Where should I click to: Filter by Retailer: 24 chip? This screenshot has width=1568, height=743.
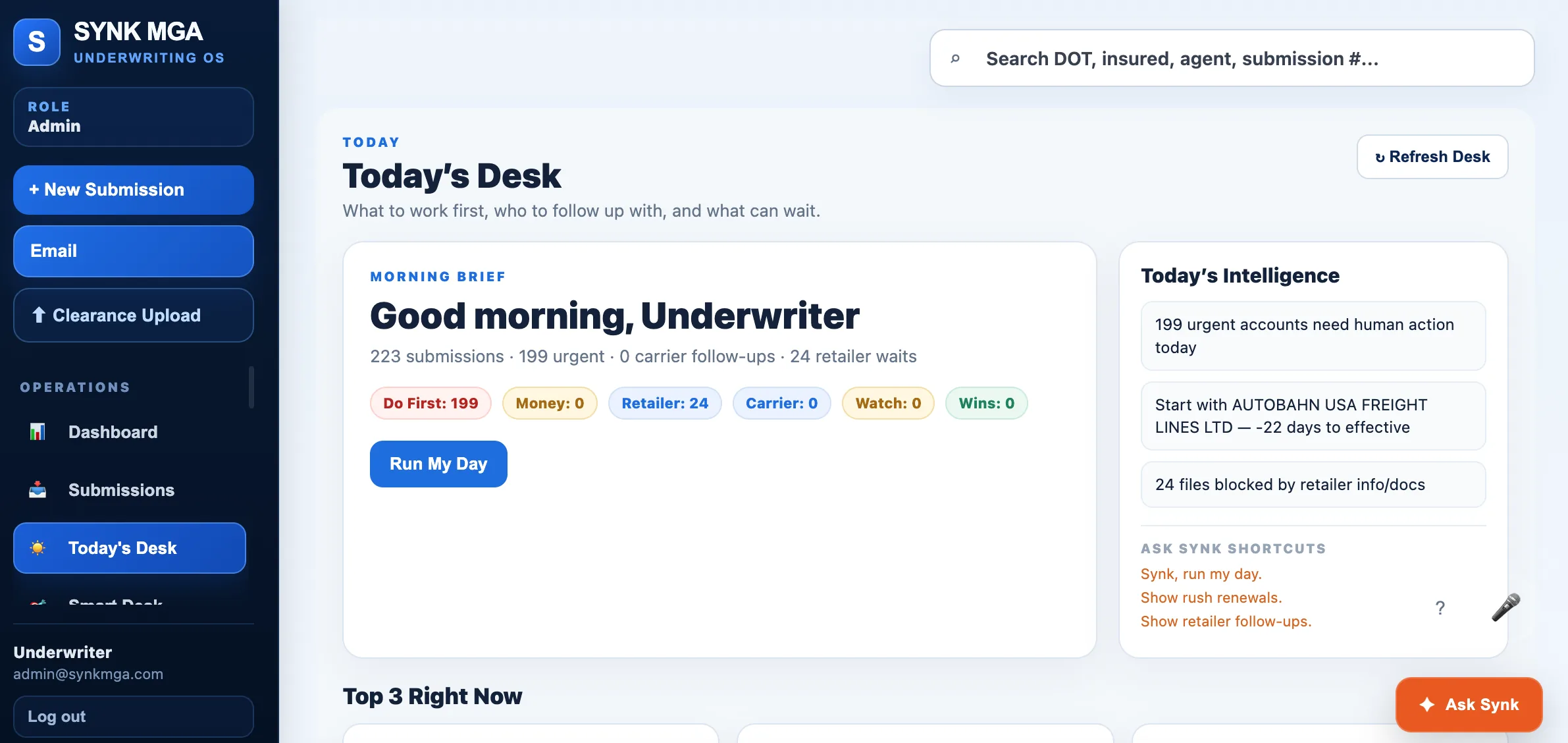[x=665, y=403]
